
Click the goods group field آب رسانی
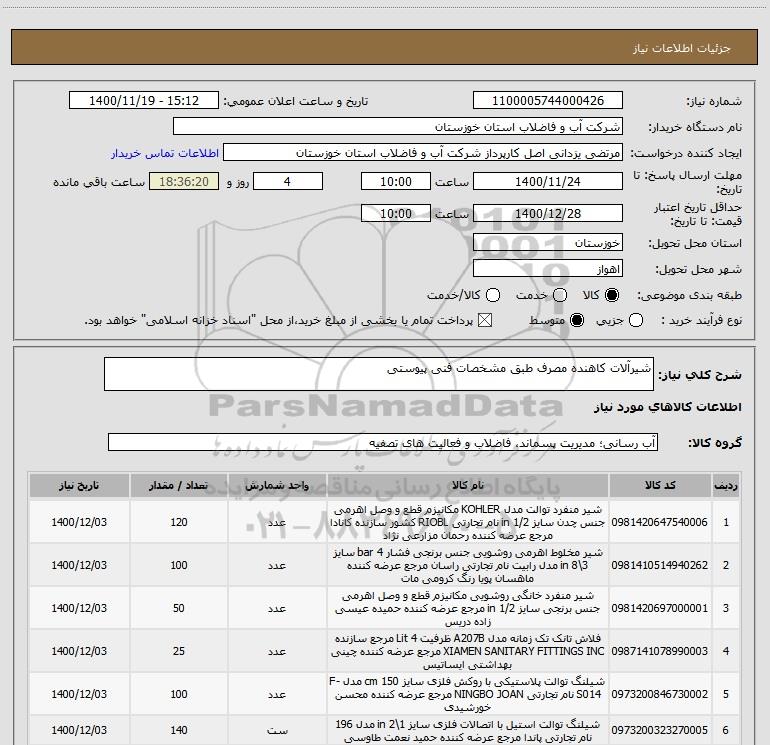tap(383, 442)
